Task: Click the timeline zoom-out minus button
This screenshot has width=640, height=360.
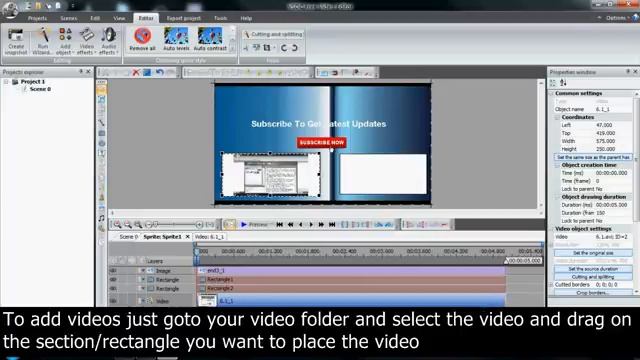Action: coord(149,224)
